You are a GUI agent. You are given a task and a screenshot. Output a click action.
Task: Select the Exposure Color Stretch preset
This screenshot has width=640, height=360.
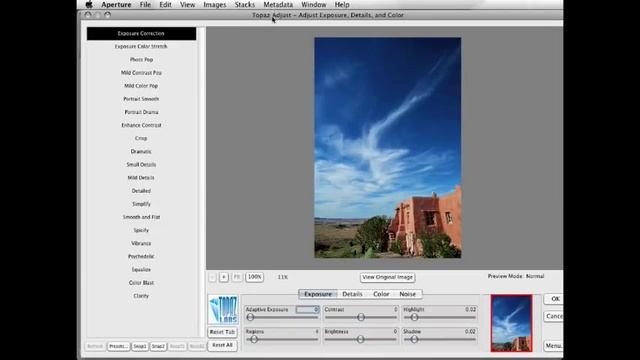[141, 47]
